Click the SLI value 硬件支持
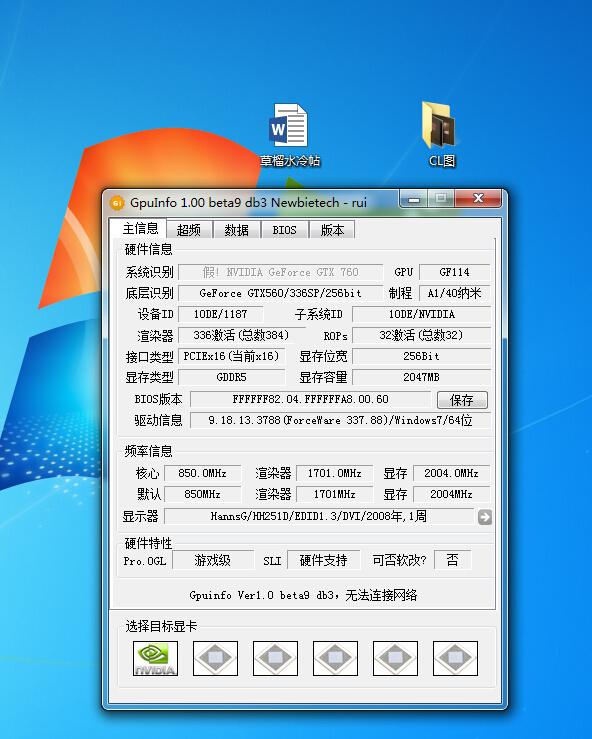This screenshot has height=739, width=592. [323, 560]
